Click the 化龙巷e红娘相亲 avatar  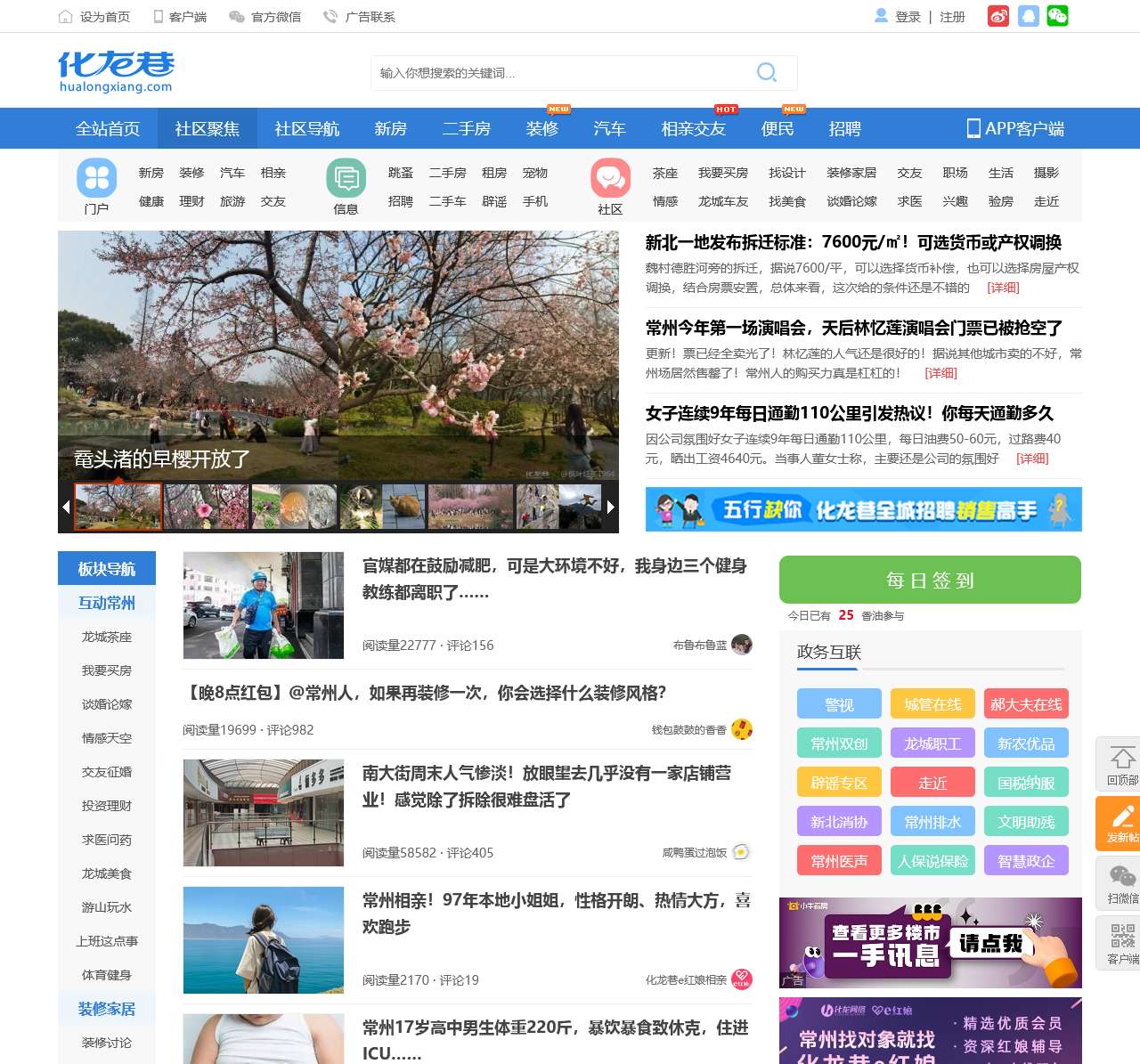(x=742, y=979)
